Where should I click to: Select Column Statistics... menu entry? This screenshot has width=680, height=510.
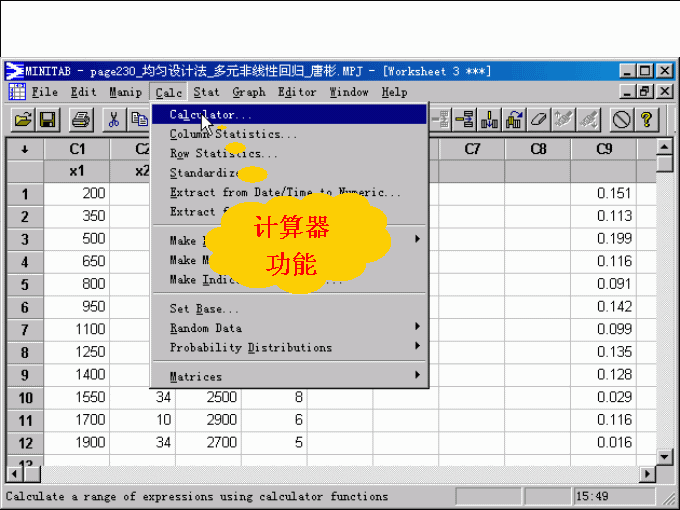pyautogui.click(x=233, y=134)
